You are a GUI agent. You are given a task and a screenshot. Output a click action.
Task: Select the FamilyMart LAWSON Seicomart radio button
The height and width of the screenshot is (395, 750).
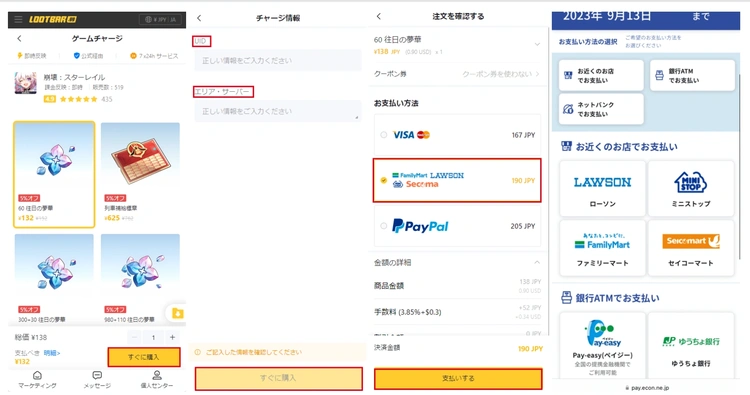(x=384, y=180)
